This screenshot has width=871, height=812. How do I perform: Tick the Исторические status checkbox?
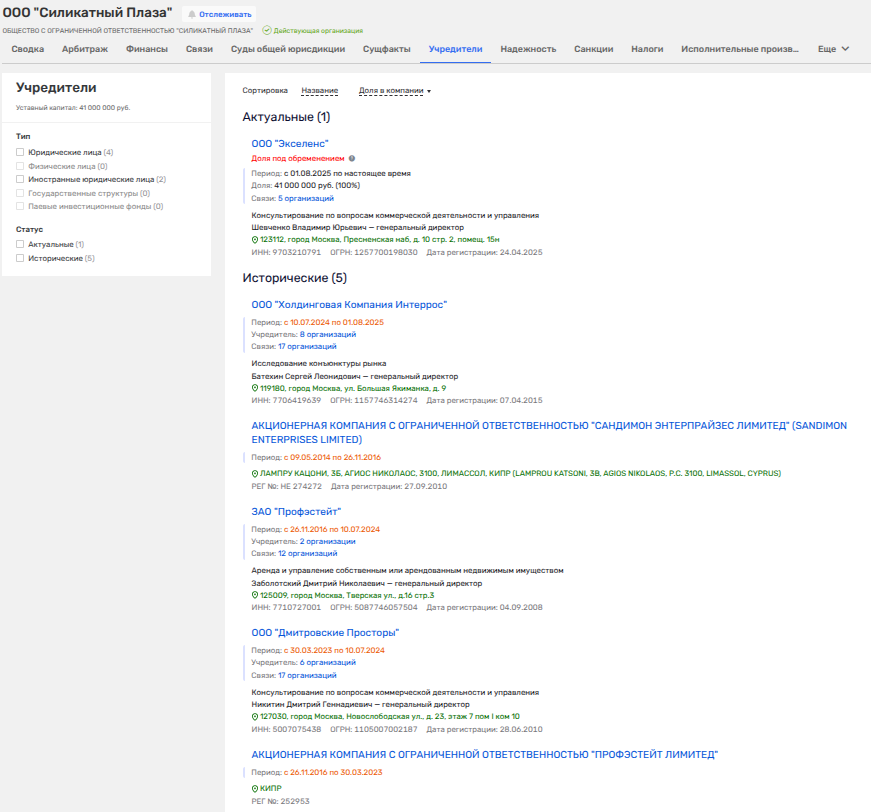click(20, 258)
